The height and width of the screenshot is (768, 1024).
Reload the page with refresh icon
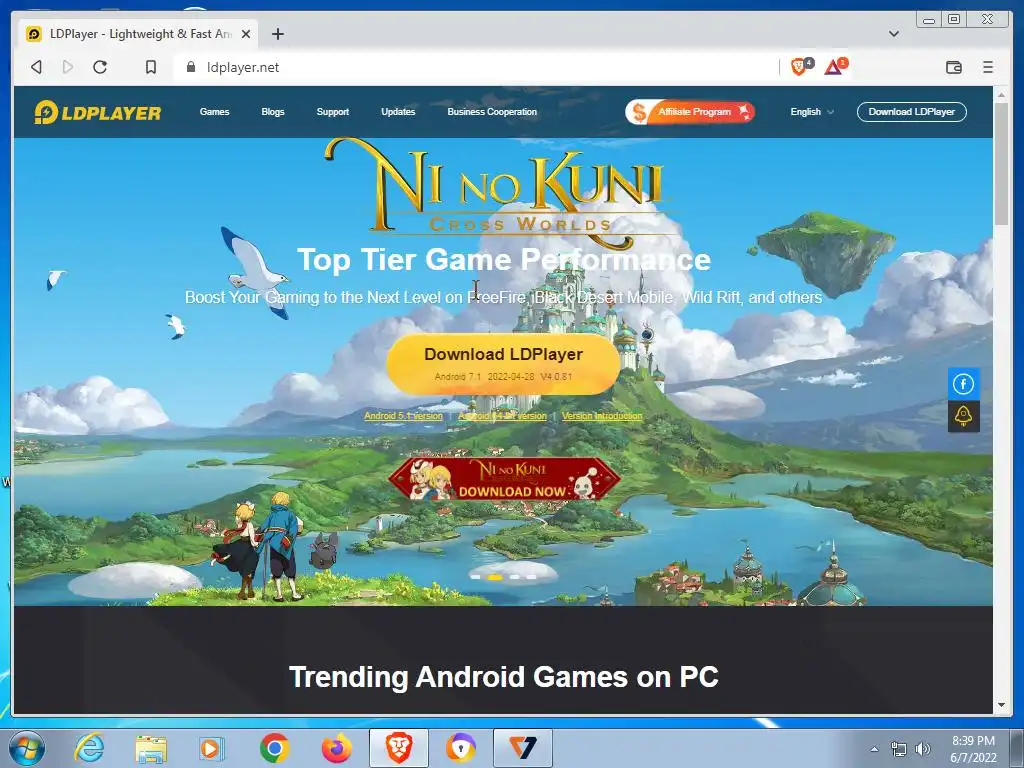[100, 67]
